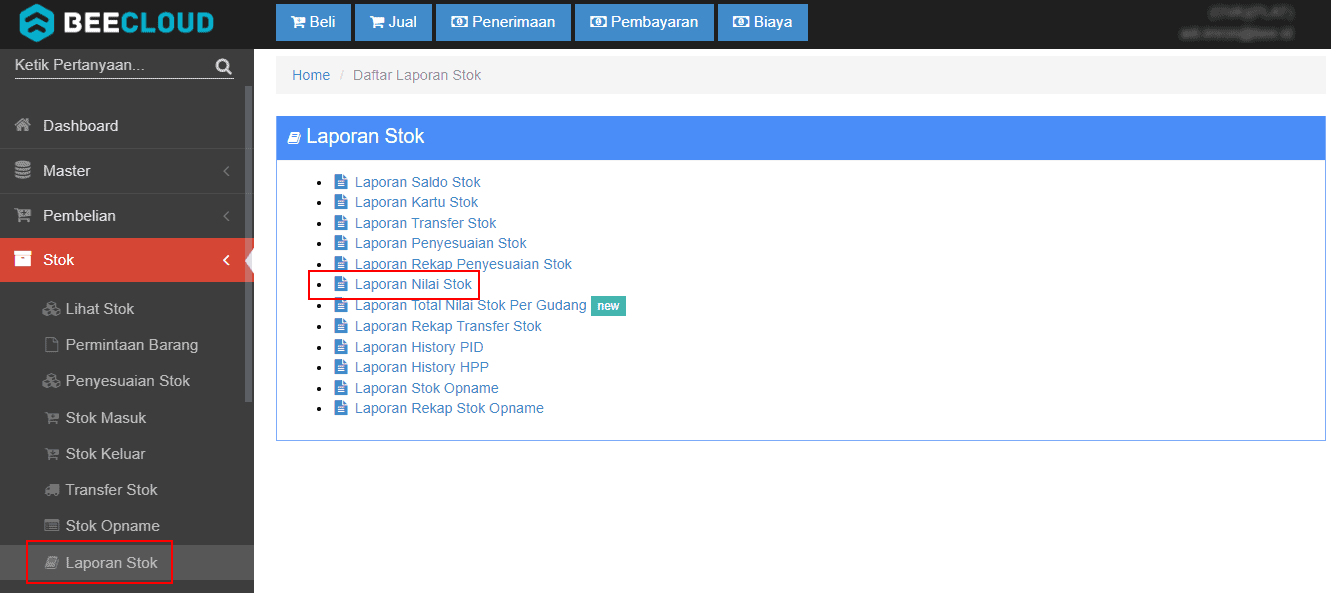Open Stok Opname from sidebar
The image size is (1331, 593).
[112, 526]
